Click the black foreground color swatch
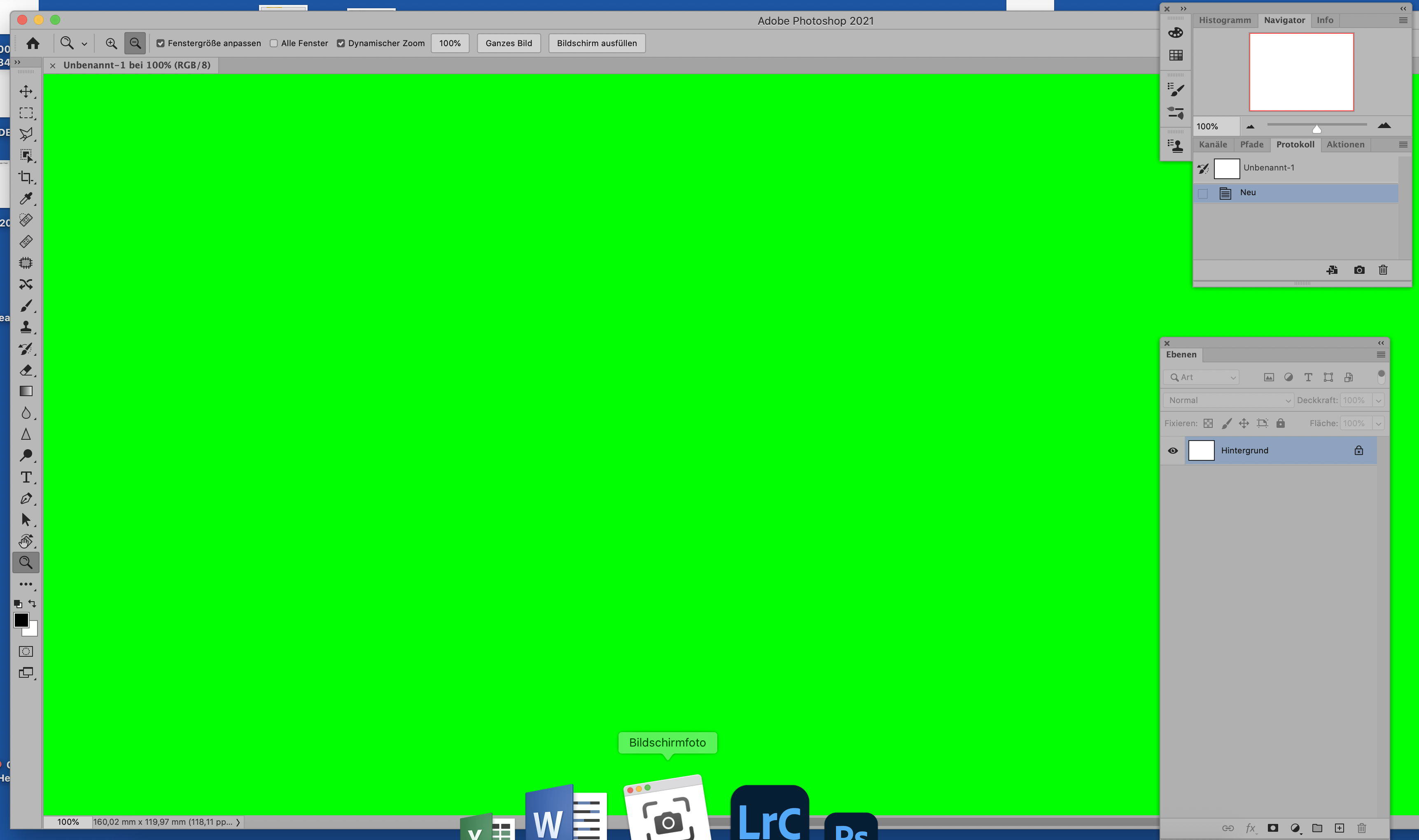Image resolution: width=1419 pixels, height=840 pixels. pyautogui.click(x=20, y=620)
